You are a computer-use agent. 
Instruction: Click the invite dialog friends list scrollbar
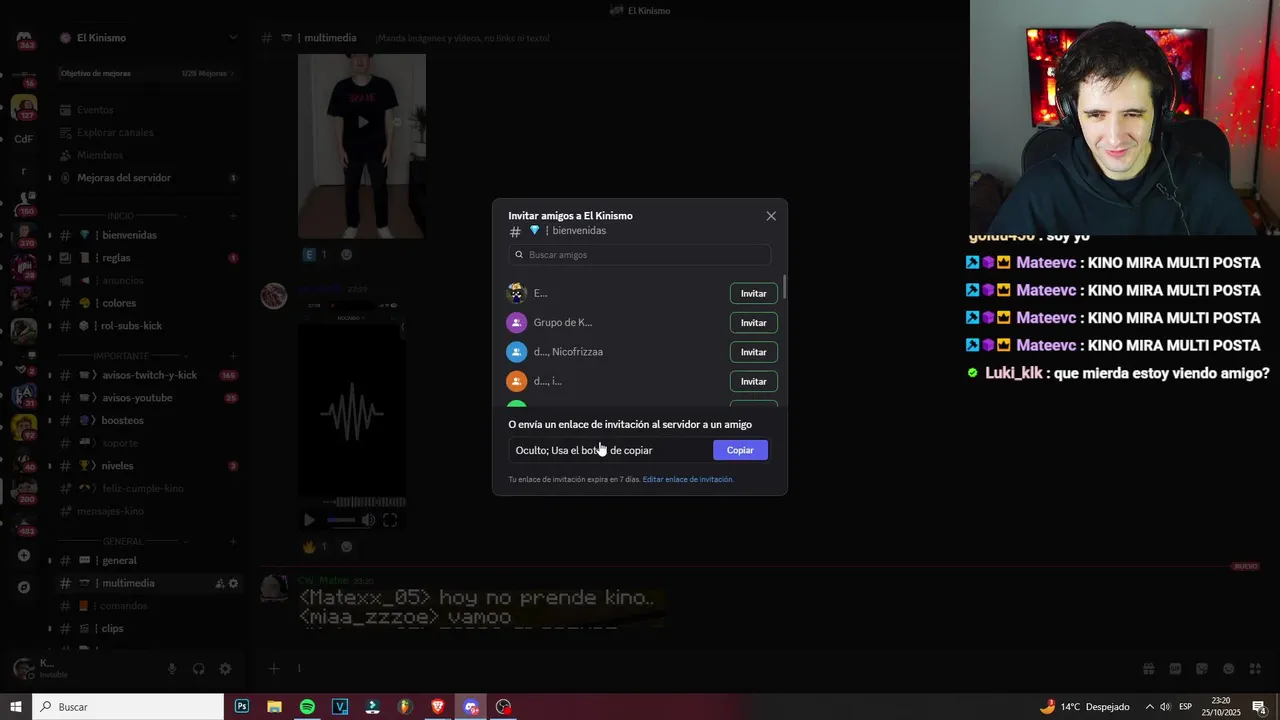click(785, 287)
